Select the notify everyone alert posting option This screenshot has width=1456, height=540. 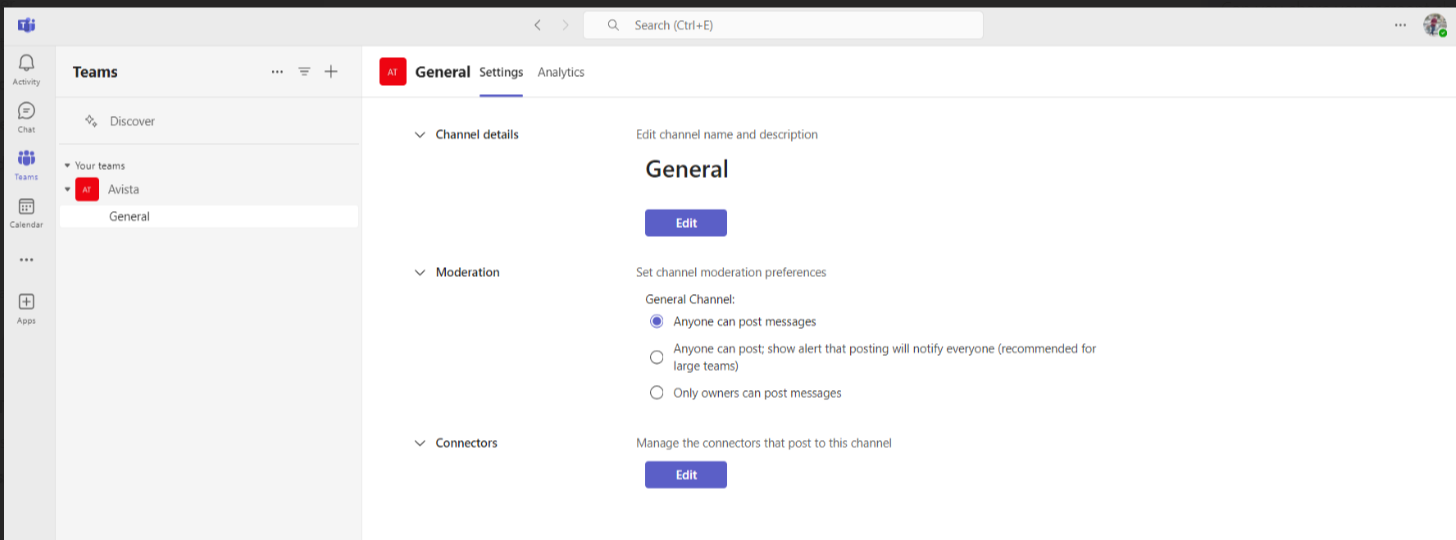(657, 357)
